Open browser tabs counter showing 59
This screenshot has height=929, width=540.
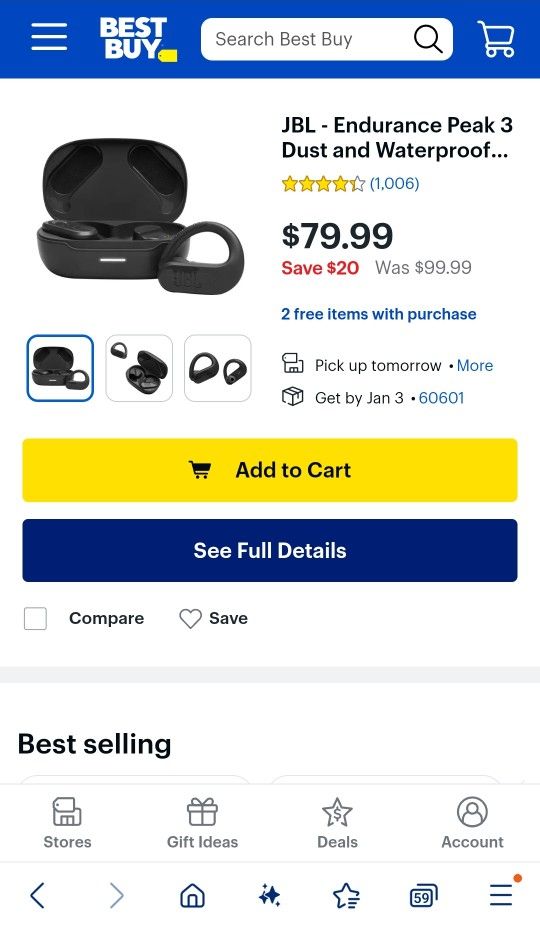point(423,896)
